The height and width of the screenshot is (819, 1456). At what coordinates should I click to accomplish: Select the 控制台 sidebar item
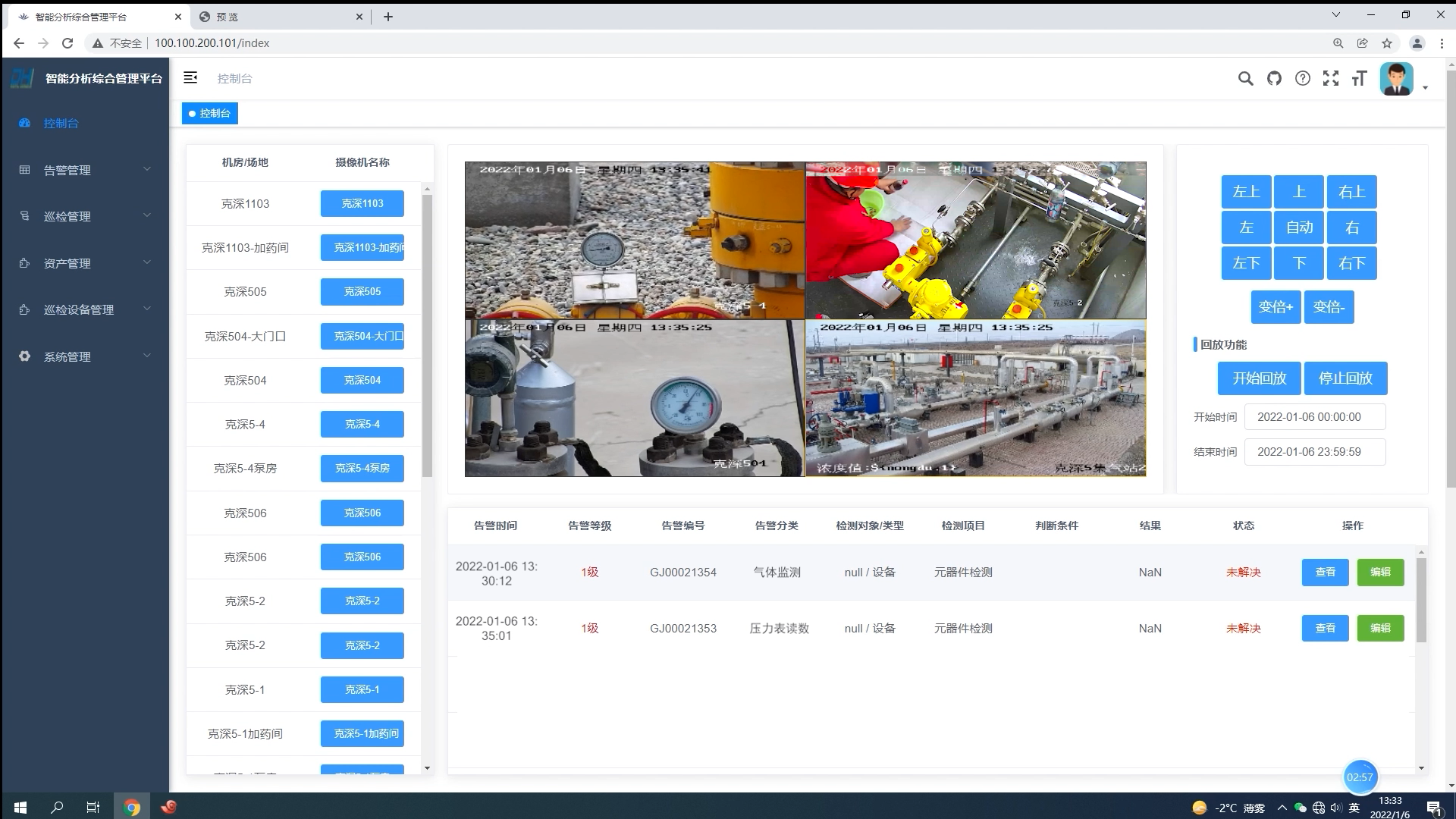[61, 123]
